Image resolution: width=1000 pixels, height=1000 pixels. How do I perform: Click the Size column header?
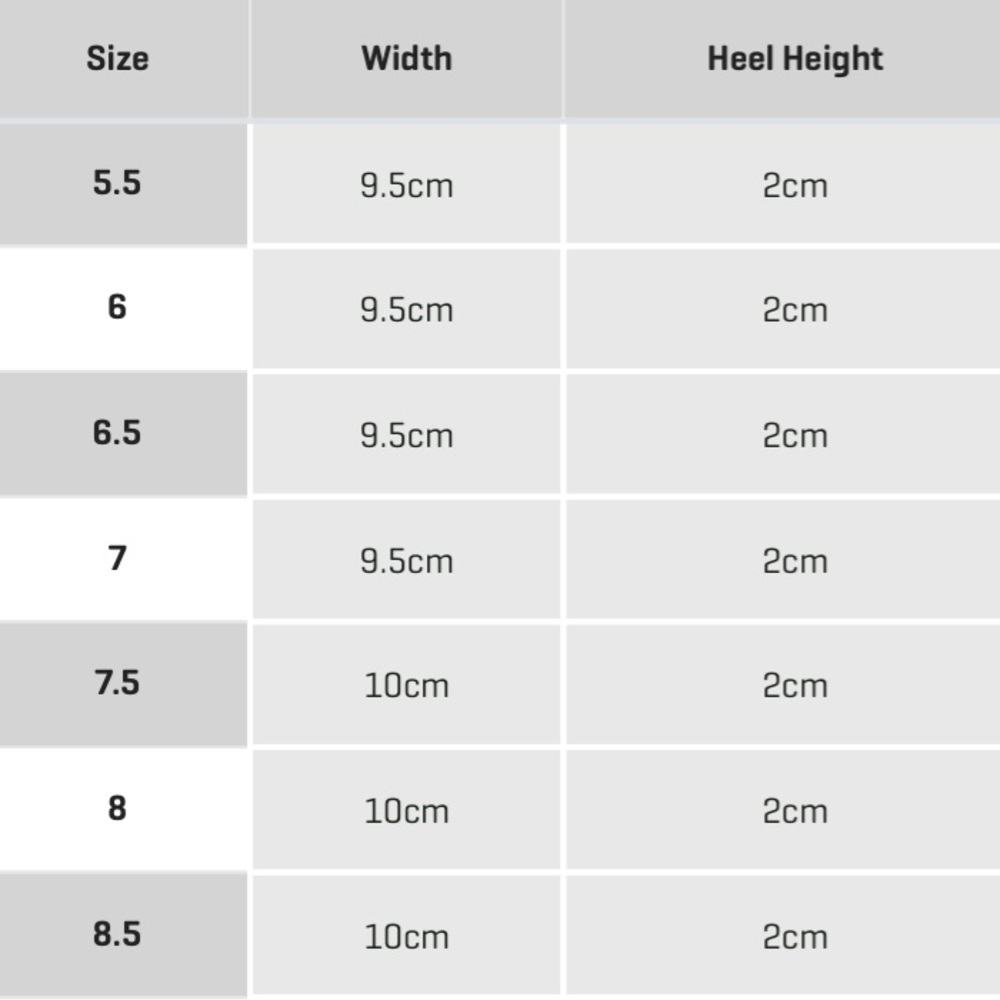tap(117, 59)
